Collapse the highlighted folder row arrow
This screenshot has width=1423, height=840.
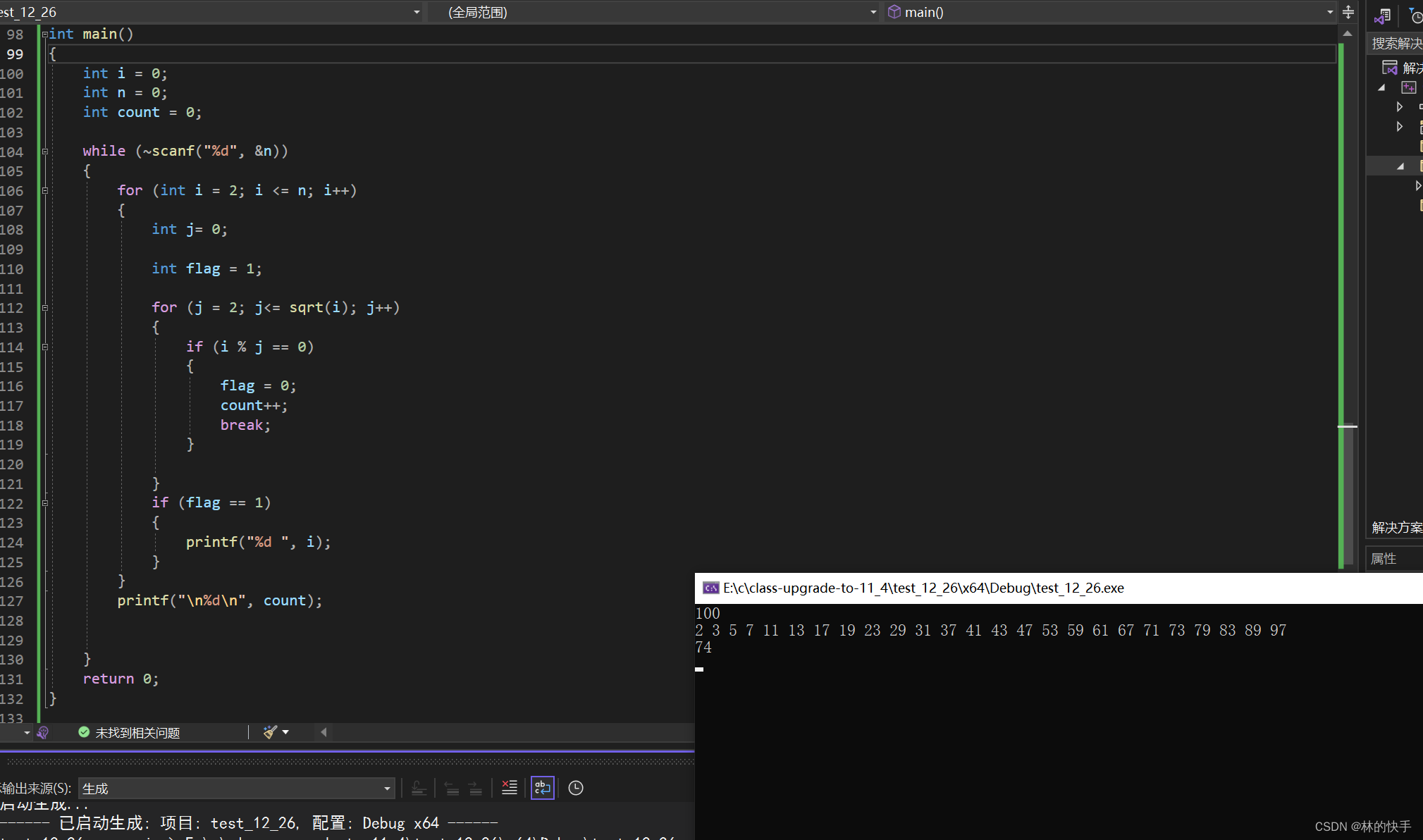[1400, 166]
